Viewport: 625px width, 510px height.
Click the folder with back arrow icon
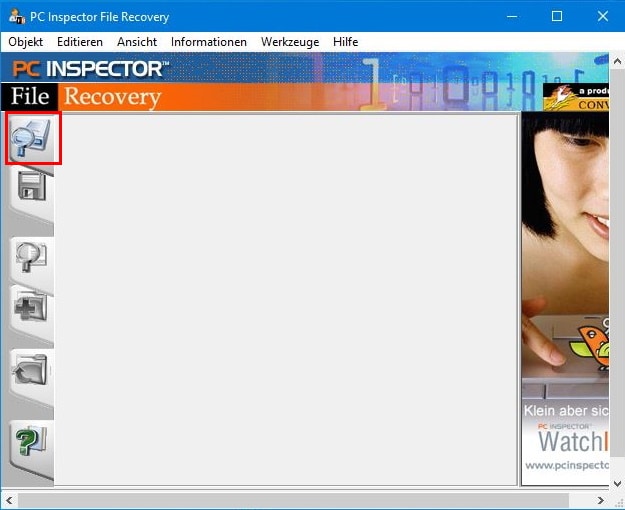pyautogui.click(x=30, y=370)
